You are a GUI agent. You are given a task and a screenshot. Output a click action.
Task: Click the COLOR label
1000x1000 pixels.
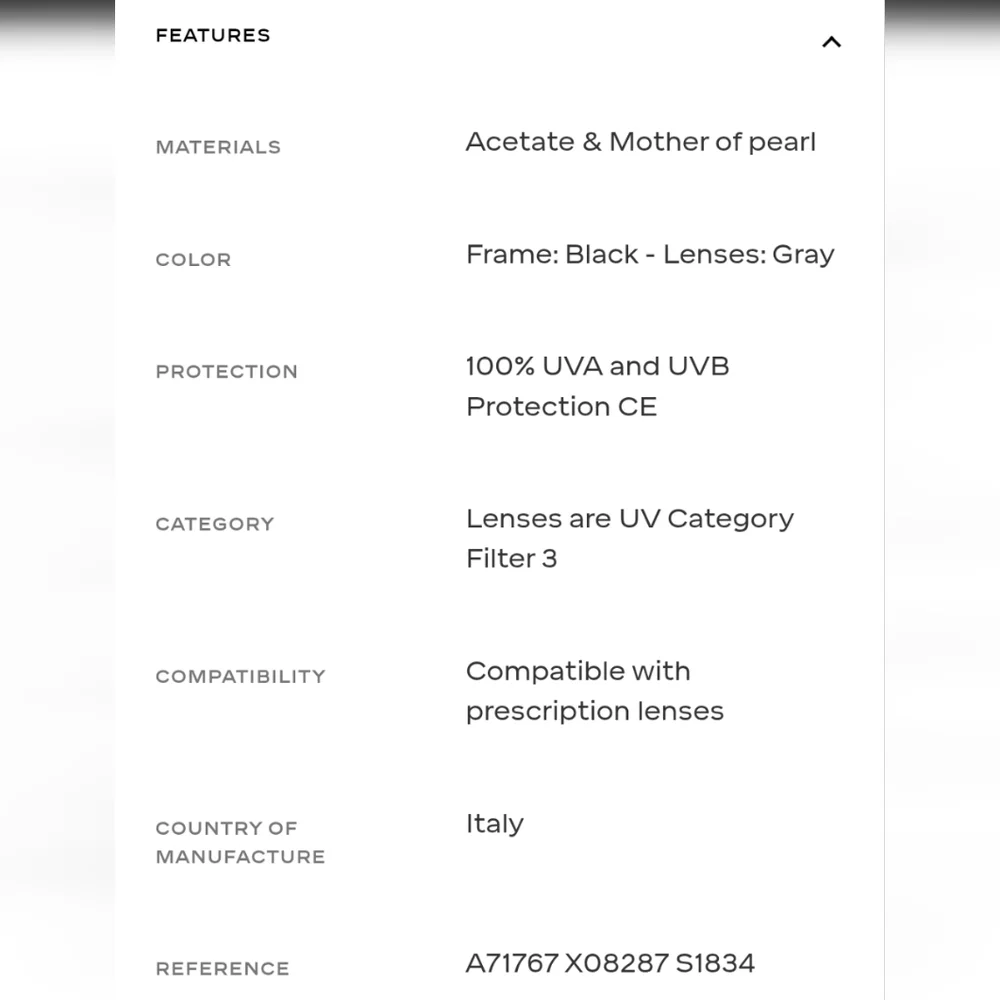point(193,260)
